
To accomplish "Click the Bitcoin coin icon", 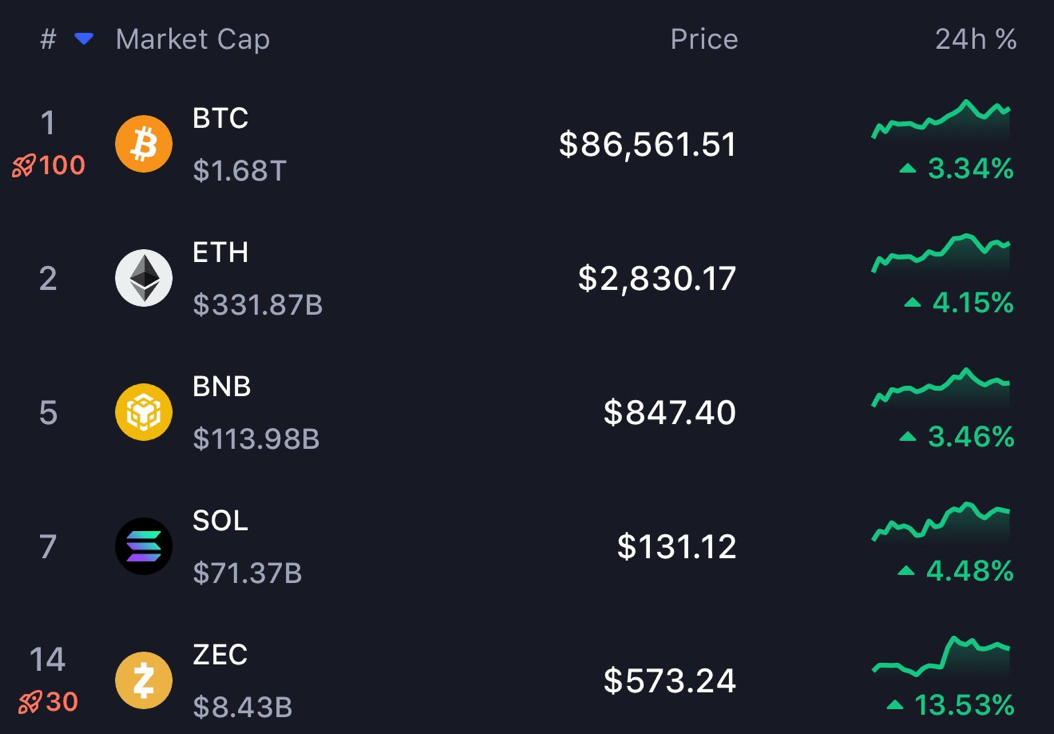I will point(144,144).
